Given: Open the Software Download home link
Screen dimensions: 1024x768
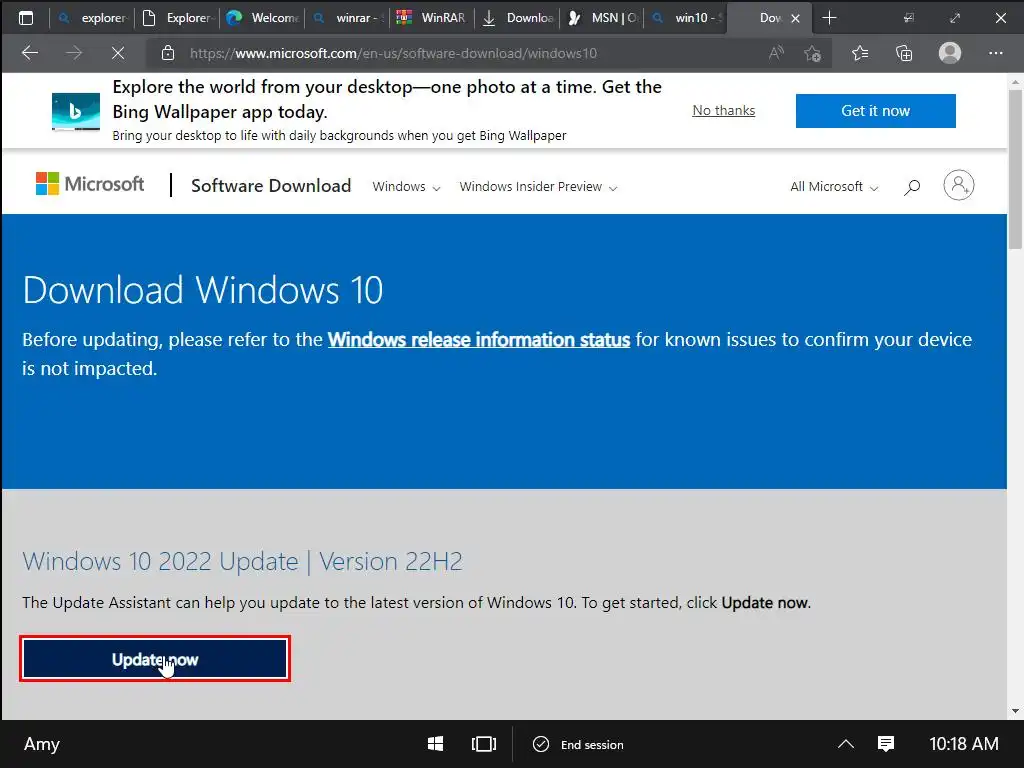Looking at the screenshot, I should point(271,185).
